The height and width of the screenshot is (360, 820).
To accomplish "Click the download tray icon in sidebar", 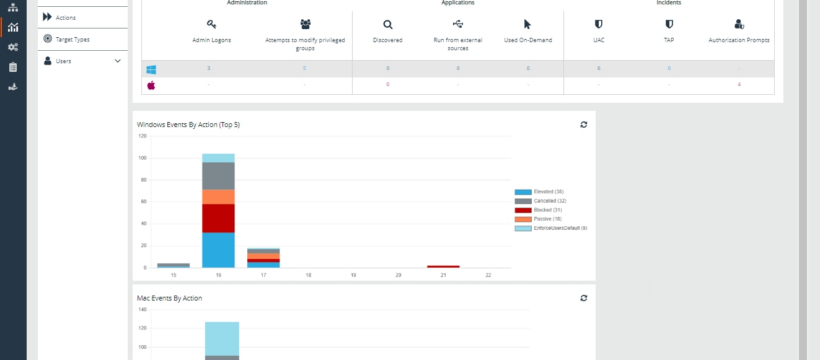I will (x=13, y=87).
